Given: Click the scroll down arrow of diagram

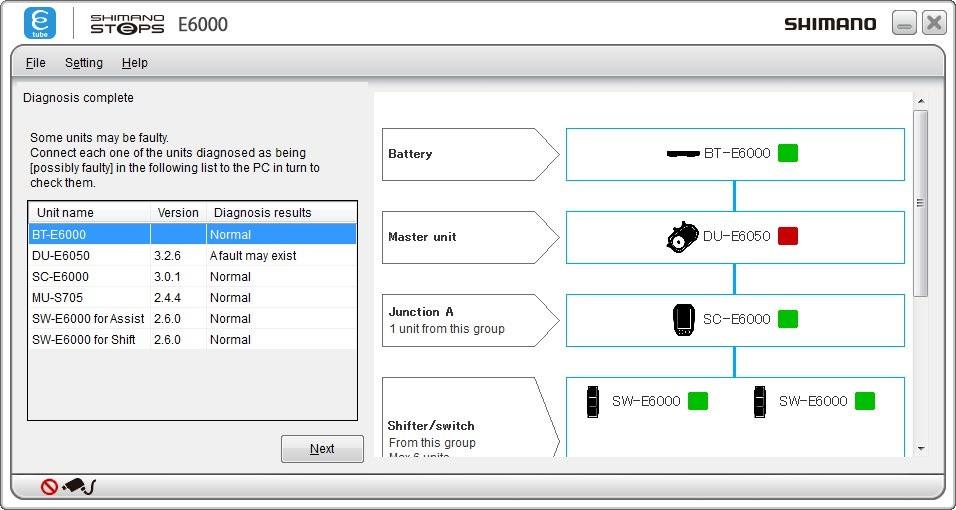Looking at the screenshot, I should pyautogui.click(x=921, y=449).
